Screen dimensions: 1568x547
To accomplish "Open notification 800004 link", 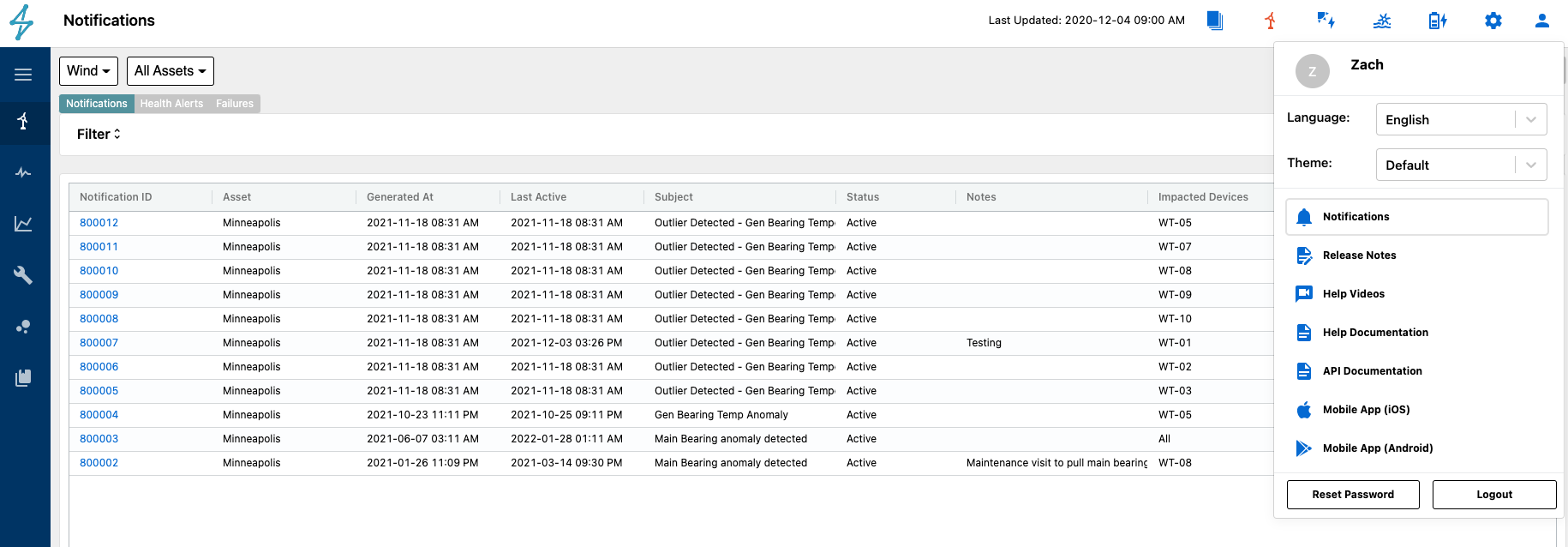I will point(99,415).
